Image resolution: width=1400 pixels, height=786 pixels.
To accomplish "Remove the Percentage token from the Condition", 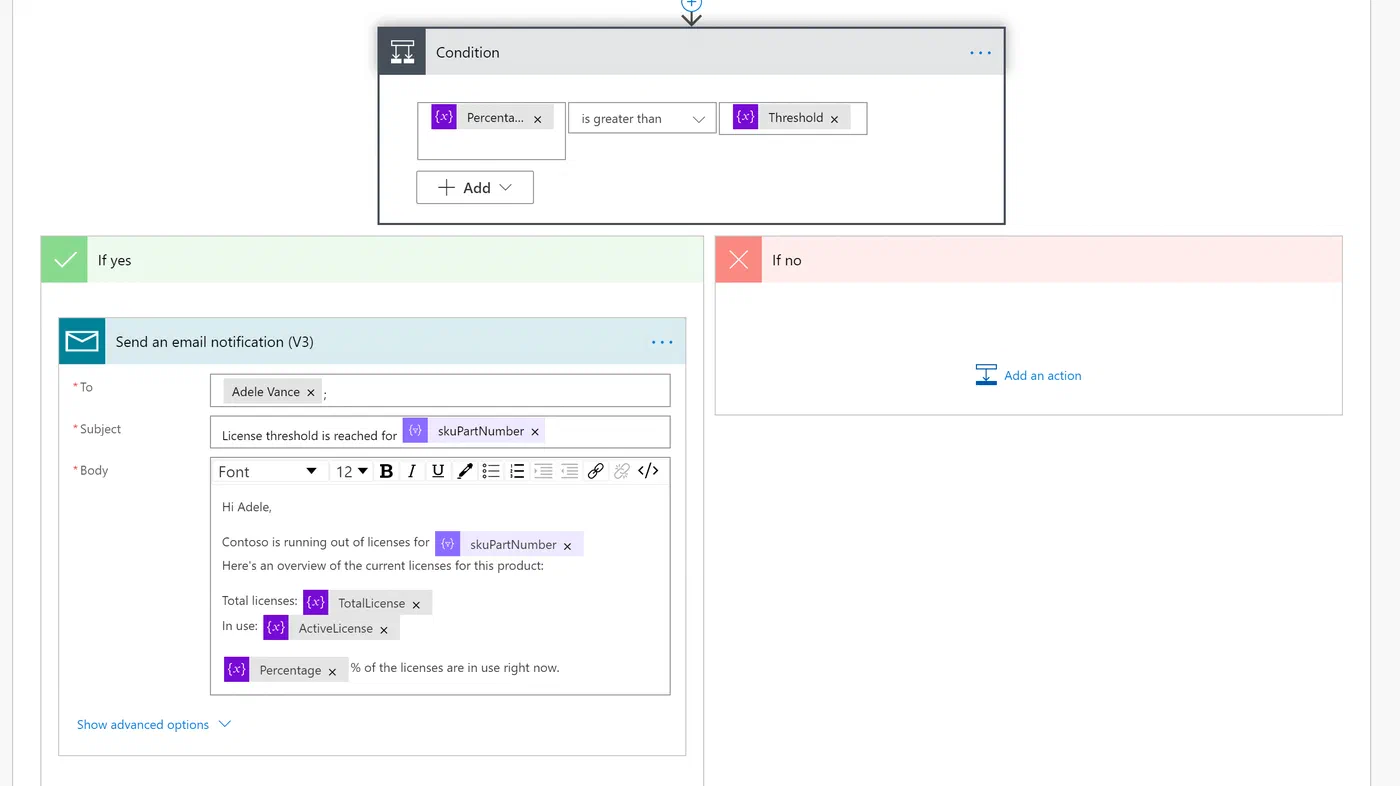I will tap(537, 119).
